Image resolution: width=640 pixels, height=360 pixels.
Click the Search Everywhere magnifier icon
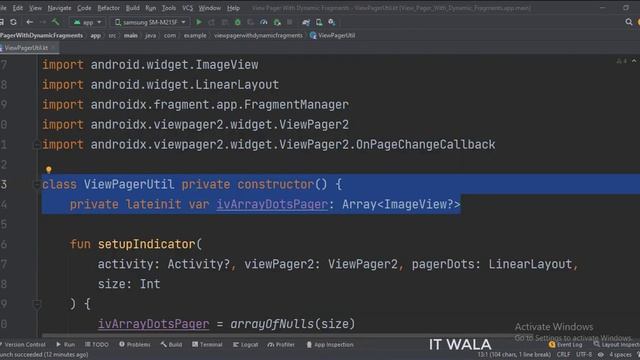coord(629,22)
